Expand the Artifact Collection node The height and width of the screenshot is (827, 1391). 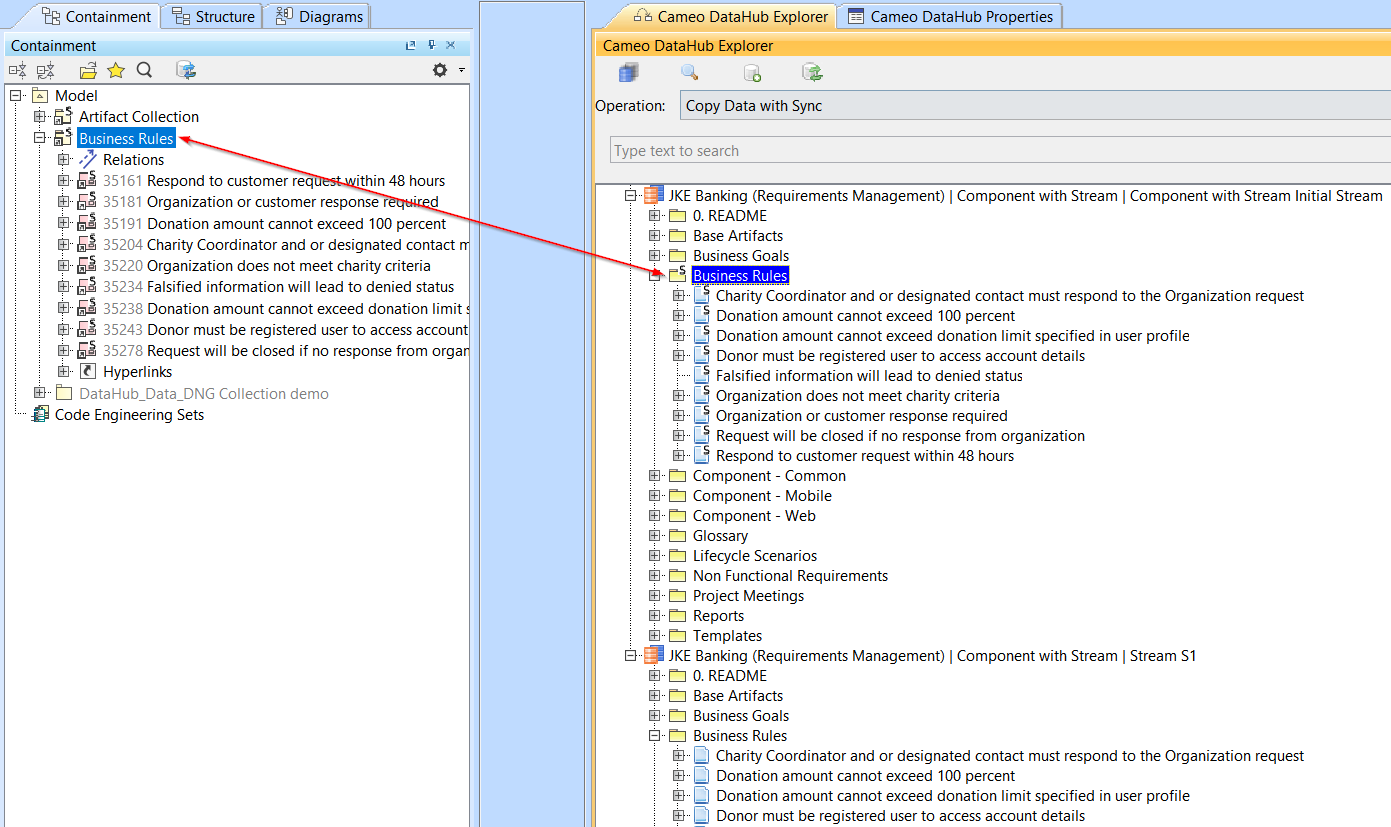[x=40, y=117]
